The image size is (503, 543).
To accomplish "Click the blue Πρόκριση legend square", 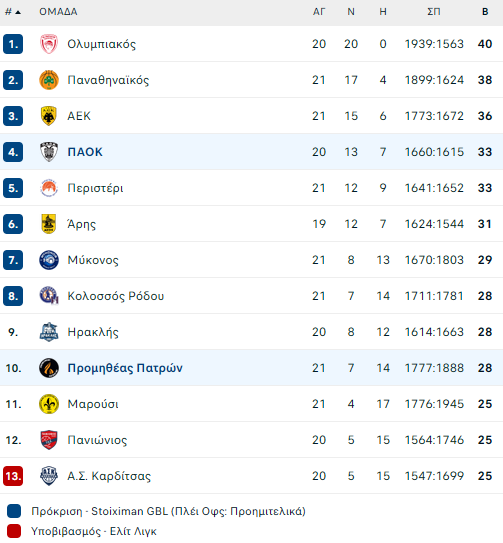I will click(14, 511).
